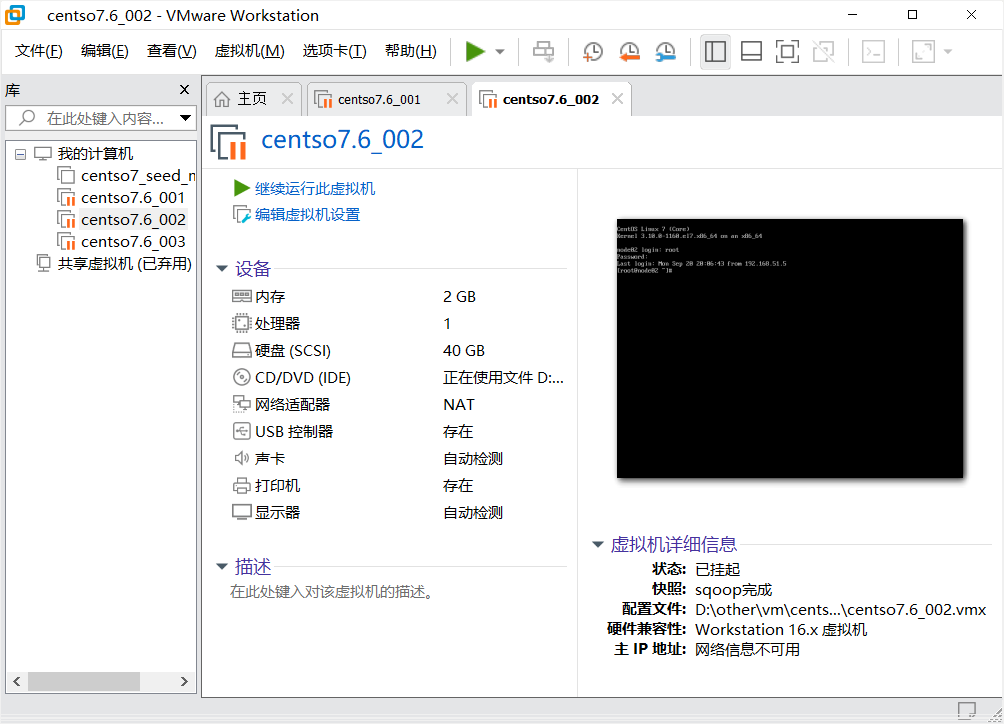This screenshot has height=724, width=1004.
Task: Click the NAT network adapter value
Action: coord(458,405)
